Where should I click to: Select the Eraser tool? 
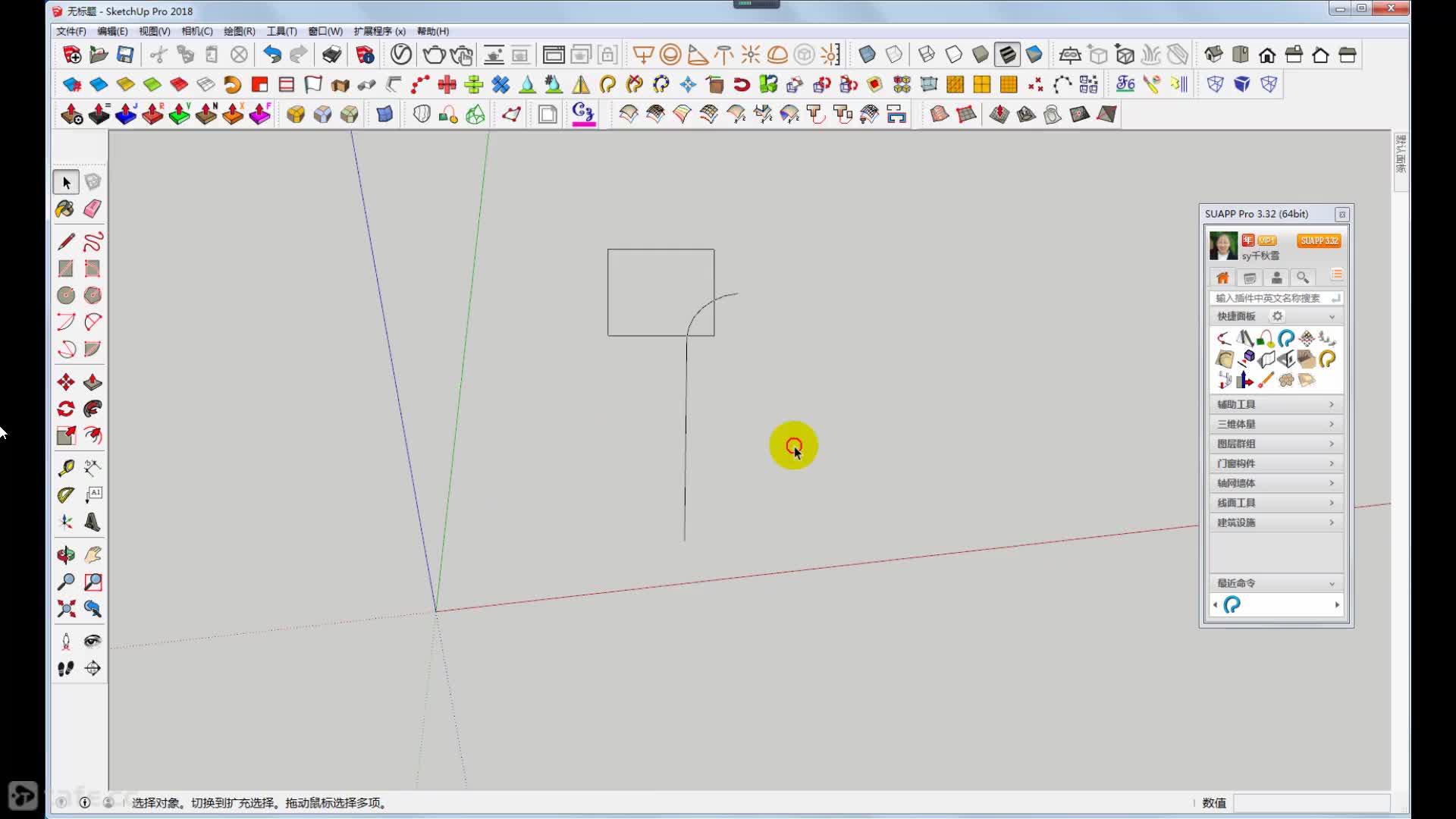[93, 209]
